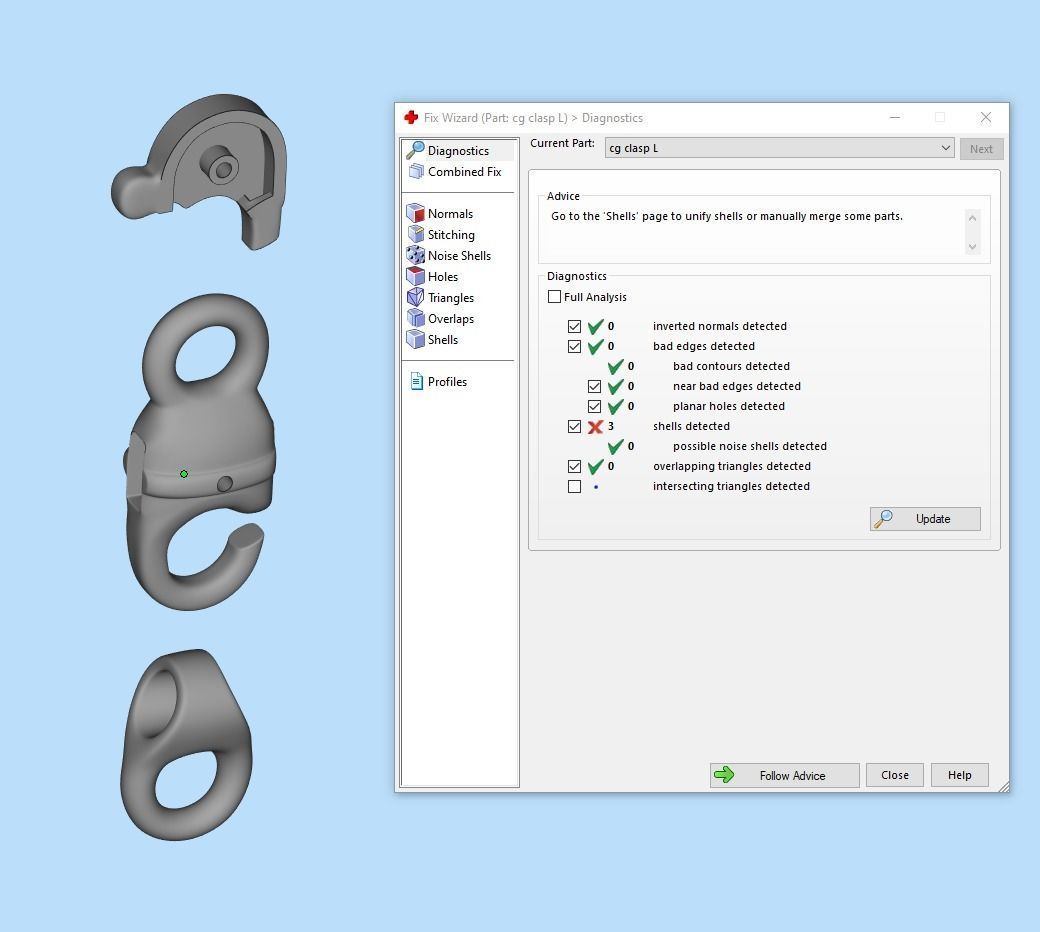Click the magnifier icon on the Update button
This screenshot has height=932, width=1040.
point(883,519)
